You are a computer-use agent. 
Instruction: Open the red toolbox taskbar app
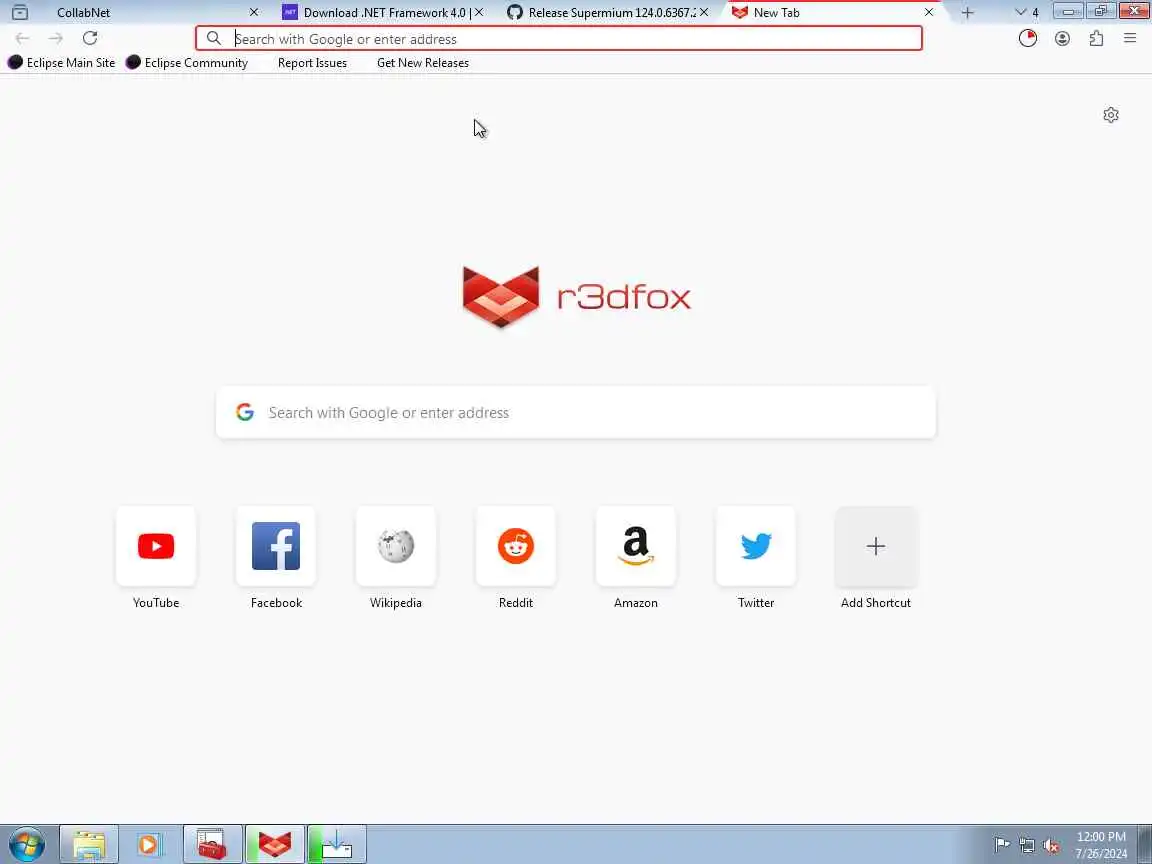click(x=212, y=845)
